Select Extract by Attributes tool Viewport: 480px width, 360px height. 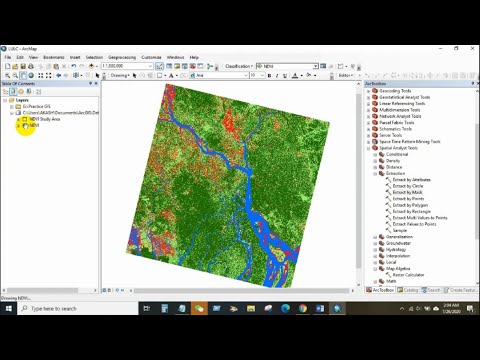[412, 180]
